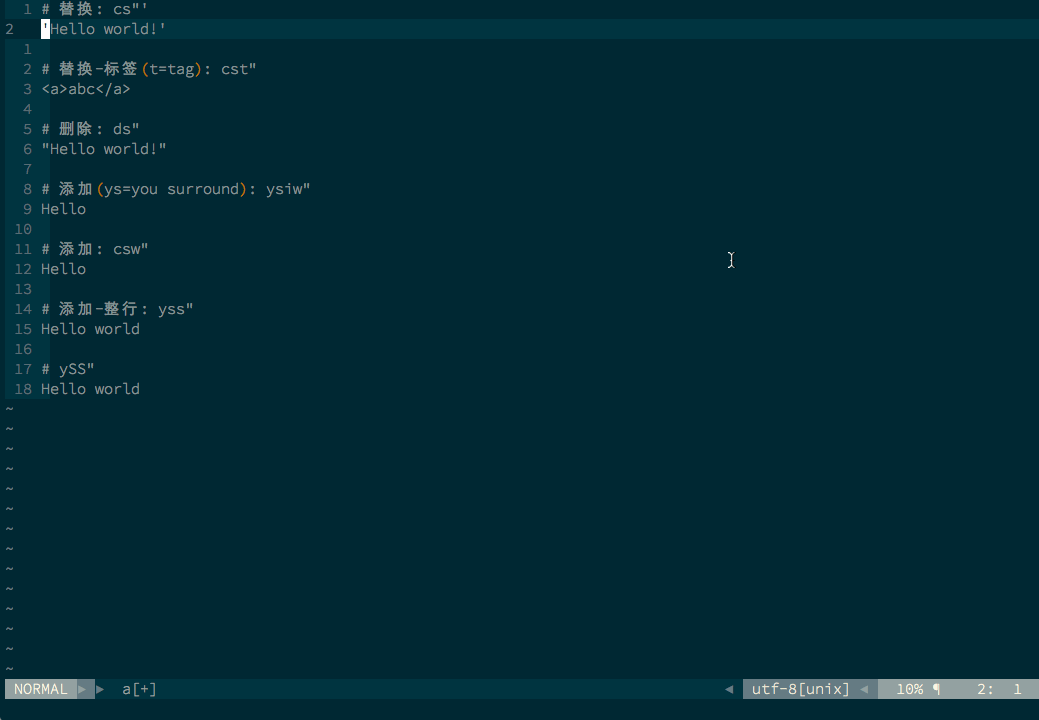The height and width of the screenshot is (720, 1039).
Task: Click the right-pointing chevron before filename a
Action: coord(100,689)
